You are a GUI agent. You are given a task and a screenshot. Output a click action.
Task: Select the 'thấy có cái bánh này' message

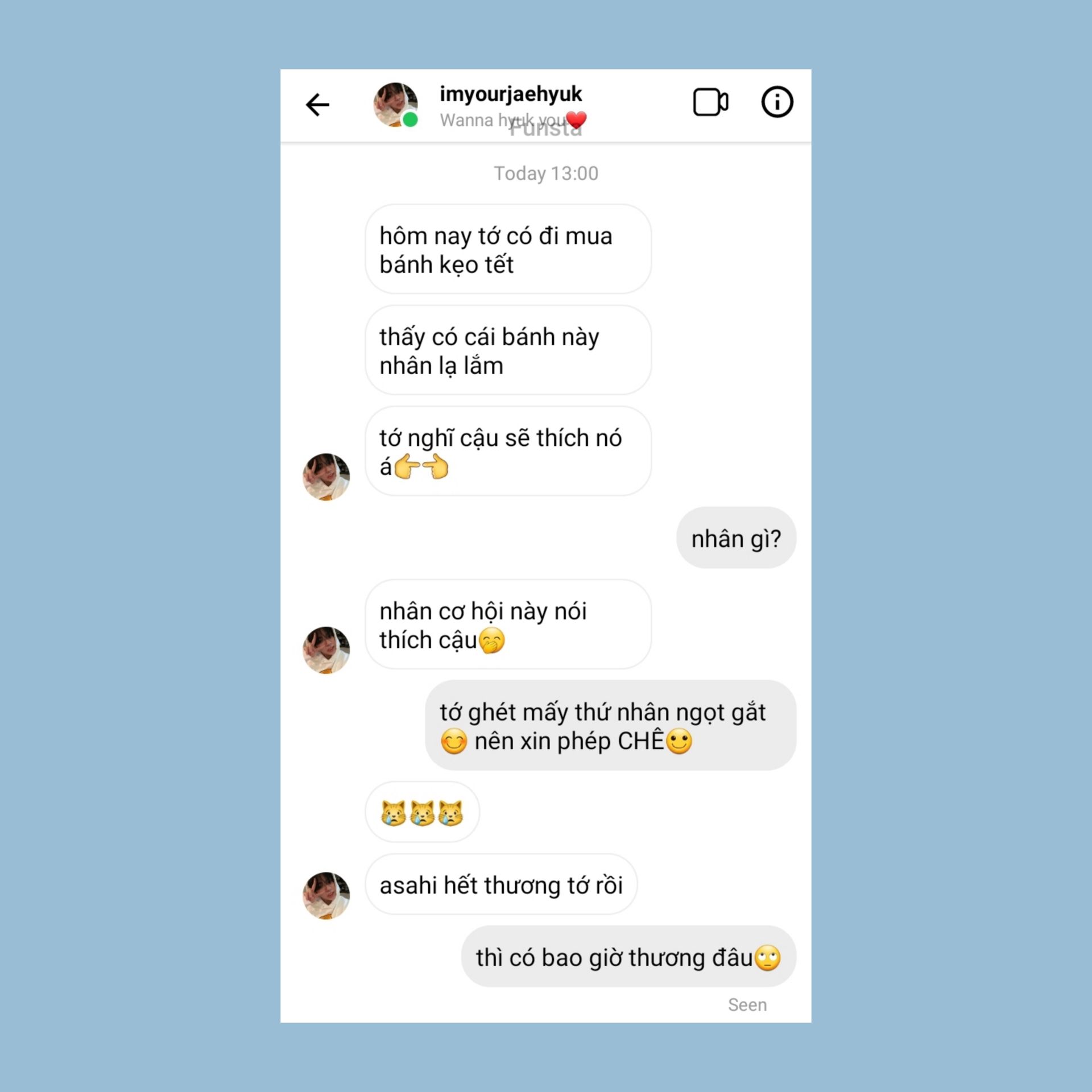pos(508,350)
